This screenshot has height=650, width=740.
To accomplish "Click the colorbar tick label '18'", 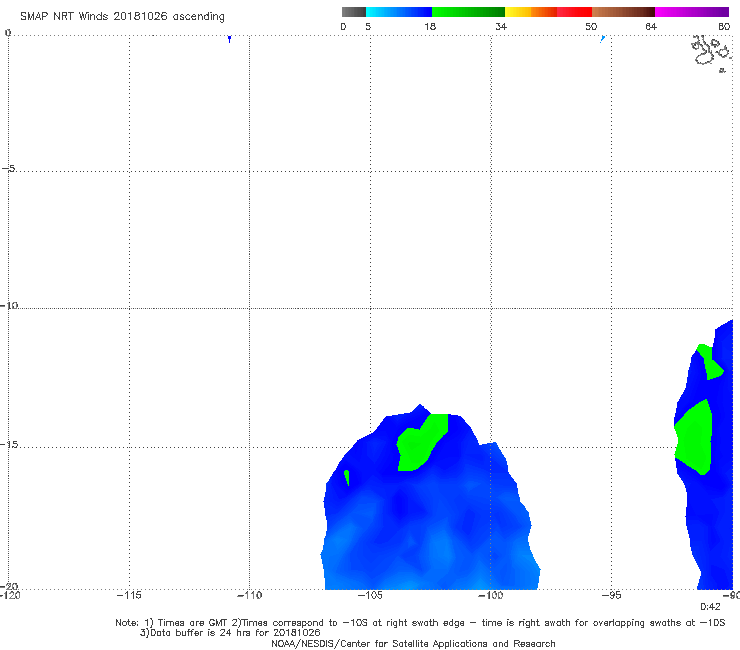I will pyautogui.click(x=430, y=27).
